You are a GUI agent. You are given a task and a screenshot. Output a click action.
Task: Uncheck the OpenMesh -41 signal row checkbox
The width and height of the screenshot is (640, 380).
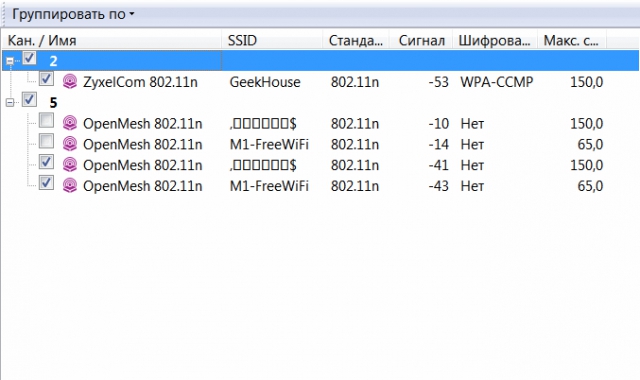click(46, 162)
